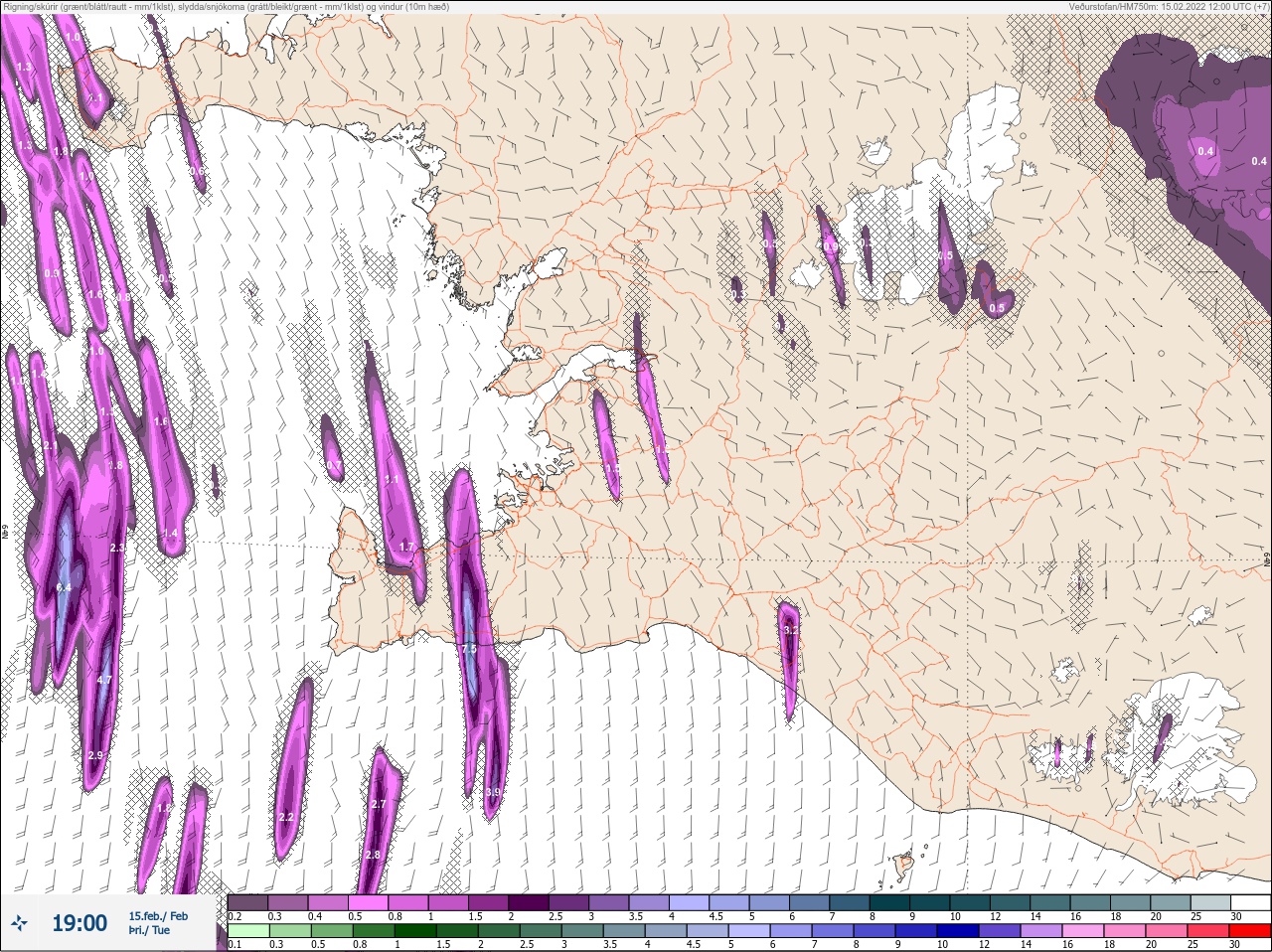Click the 2.2 precipitation value on the map

point(286,817)
